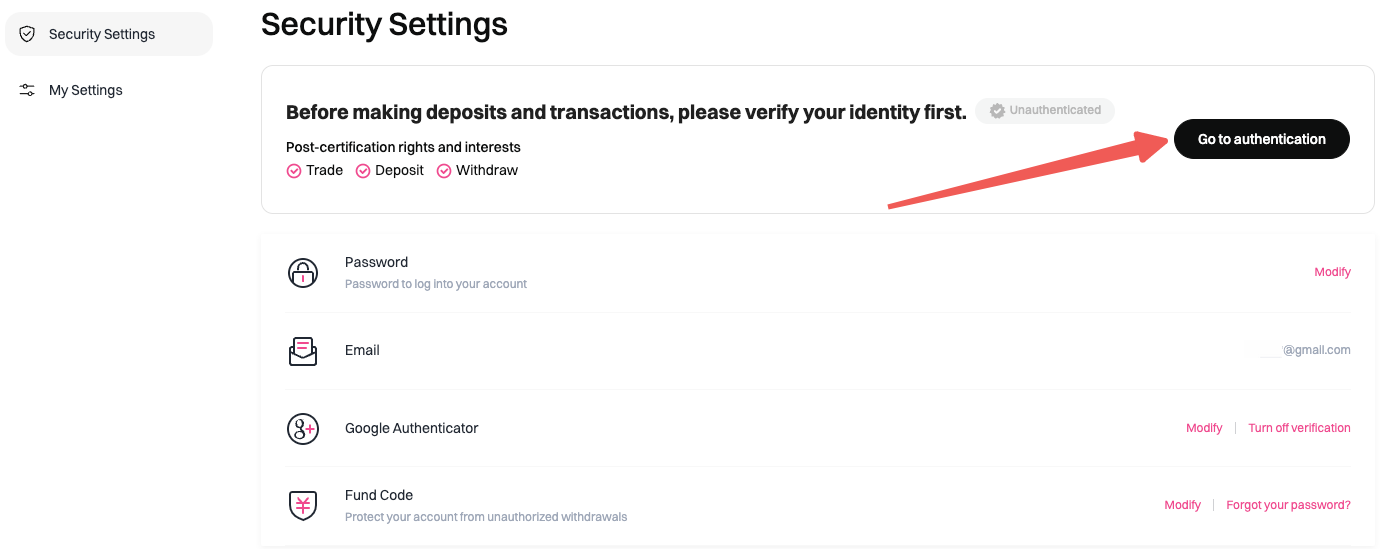Click the Email envelope icon
This screenshot has height=549, width=1387.
tap(302, 351)
